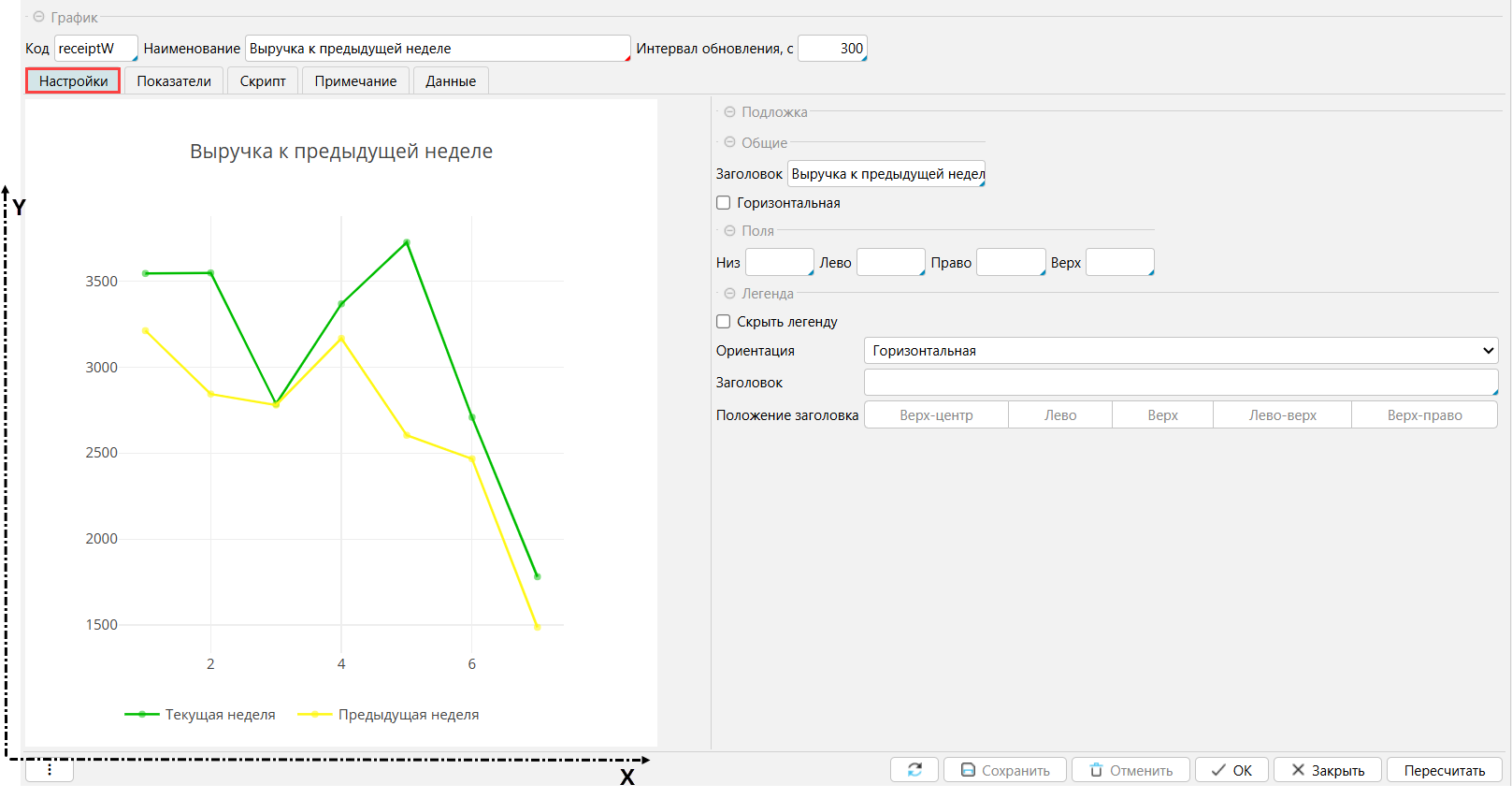Viewport: 1512px width, 799px height.
Task: Click green Текущая неделя legend marker
Action: click(x=142, y=715)
